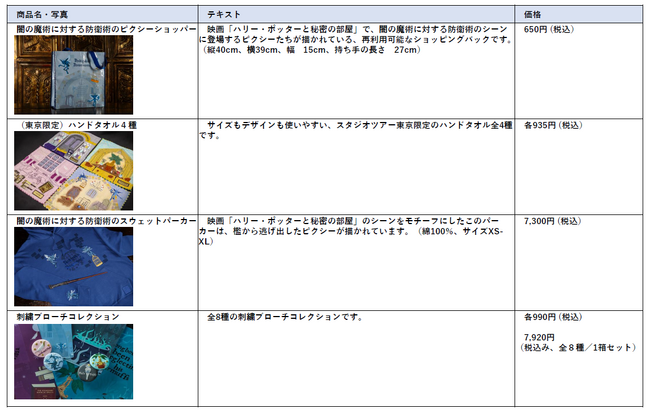Select the 各935円(税込) price

(551, 125)
